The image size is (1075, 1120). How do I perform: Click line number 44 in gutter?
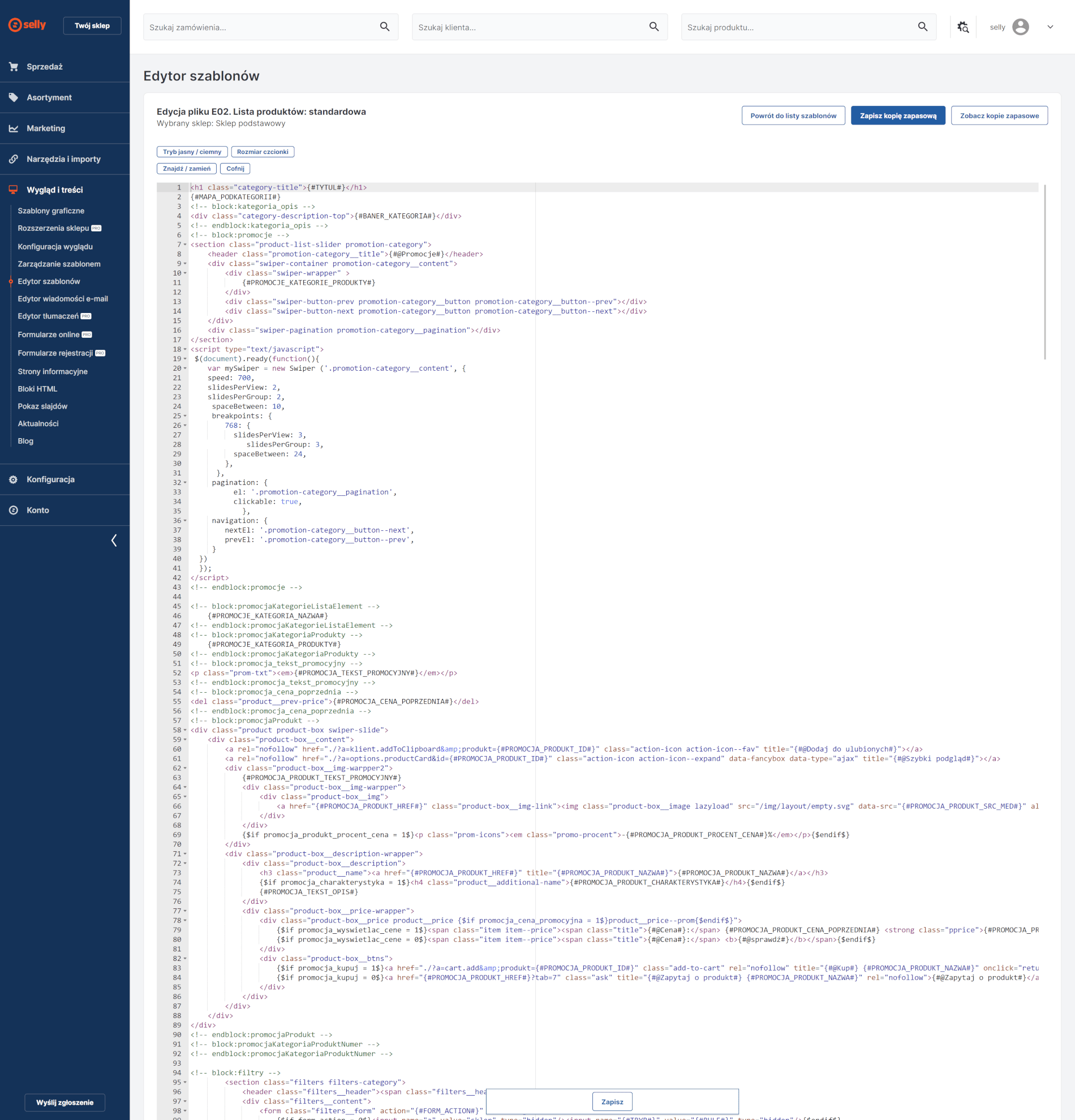click(177, 597)
